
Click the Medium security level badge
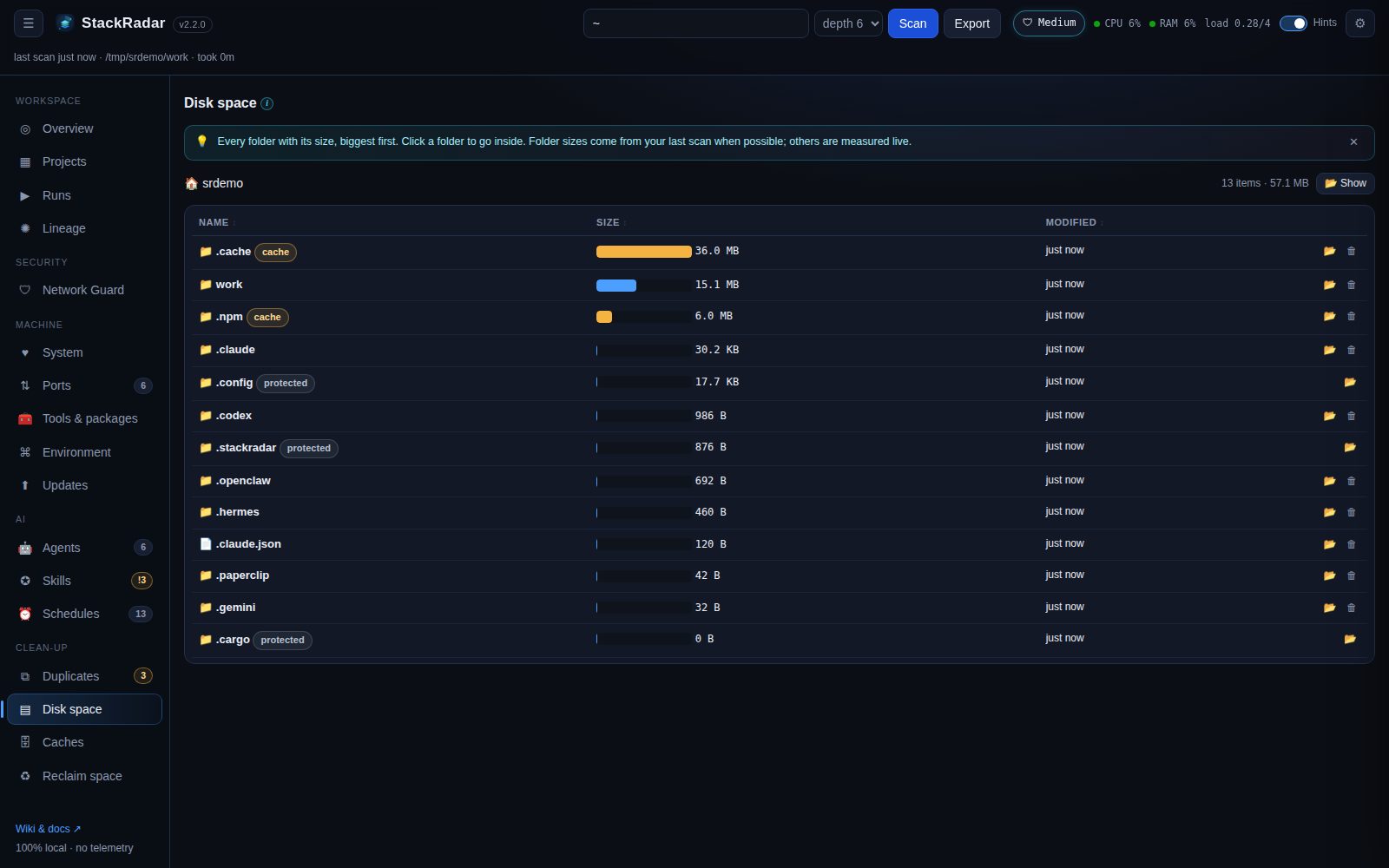[1049, 23]
